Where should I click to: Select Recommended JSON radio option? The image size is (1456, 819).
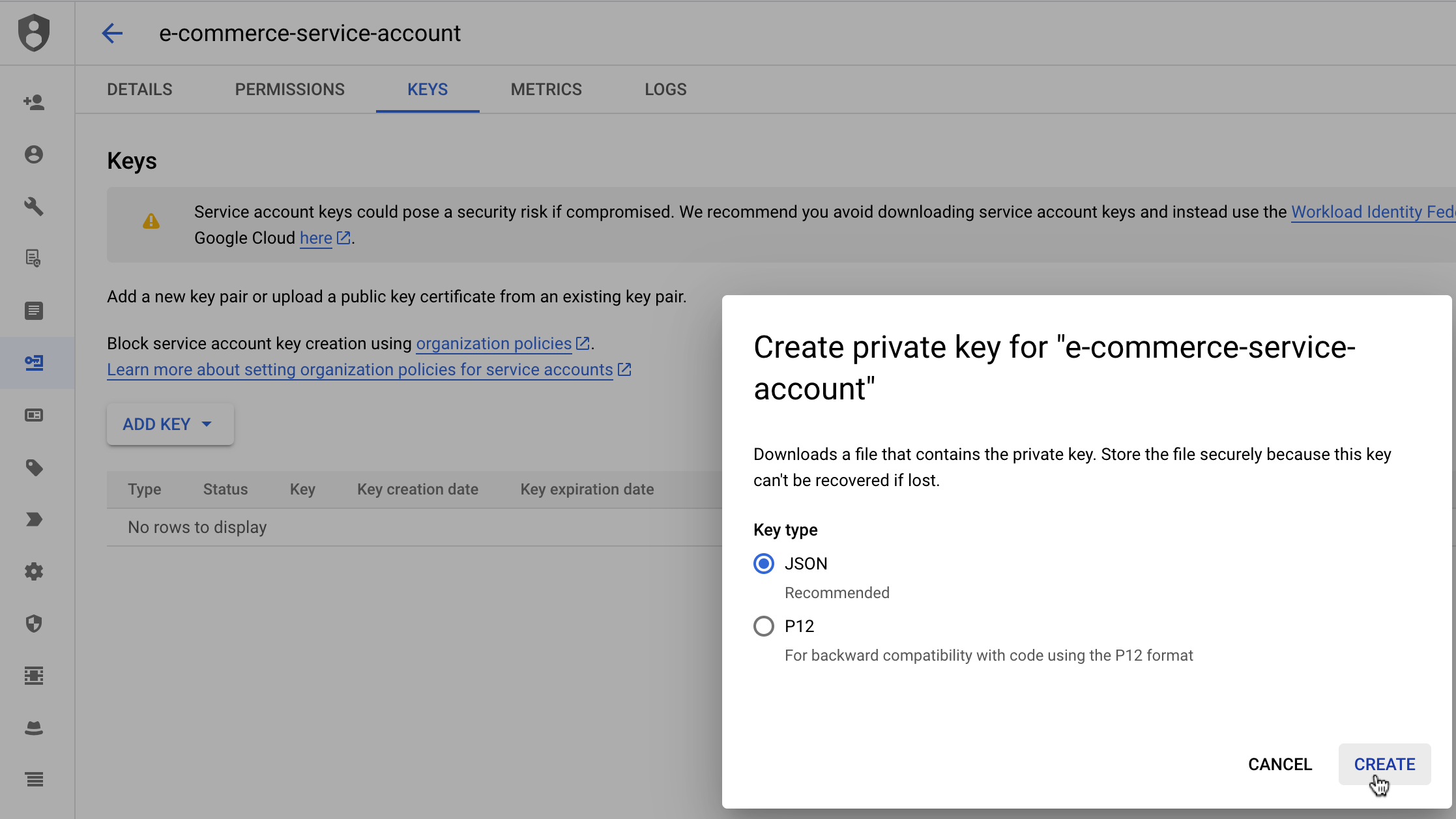763,563
